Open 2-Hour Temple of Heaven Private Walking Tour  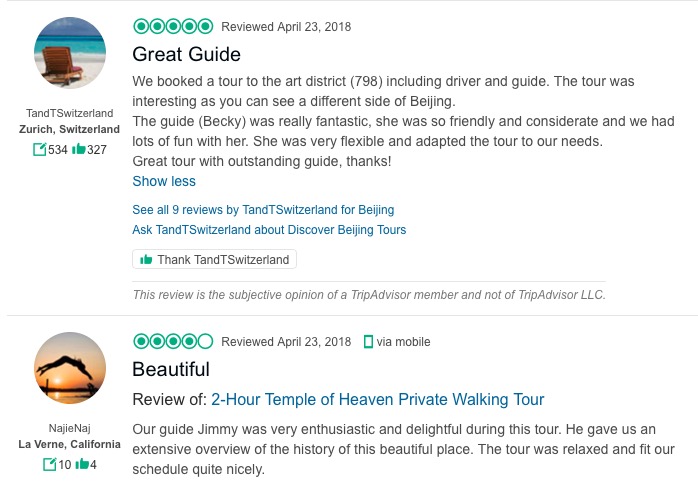tap(378, 400)
